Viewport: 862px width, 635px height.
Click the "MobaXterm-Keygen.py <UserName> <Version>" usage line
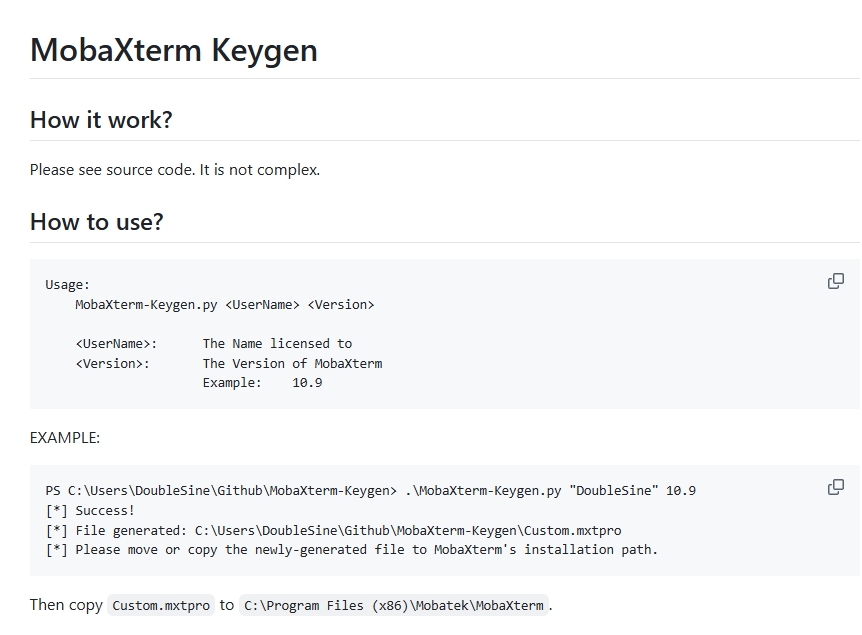click(225, 305)
